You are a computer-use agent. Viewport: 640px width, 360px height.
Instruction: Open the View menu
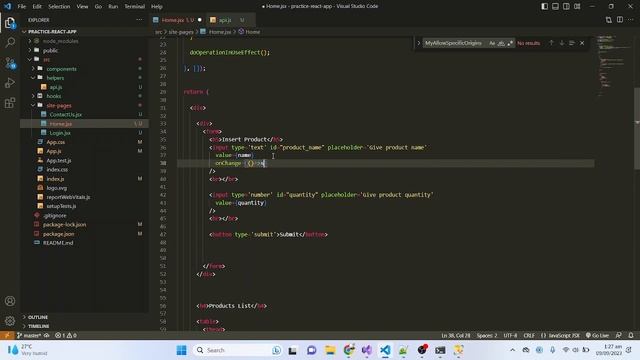point(82,7)
